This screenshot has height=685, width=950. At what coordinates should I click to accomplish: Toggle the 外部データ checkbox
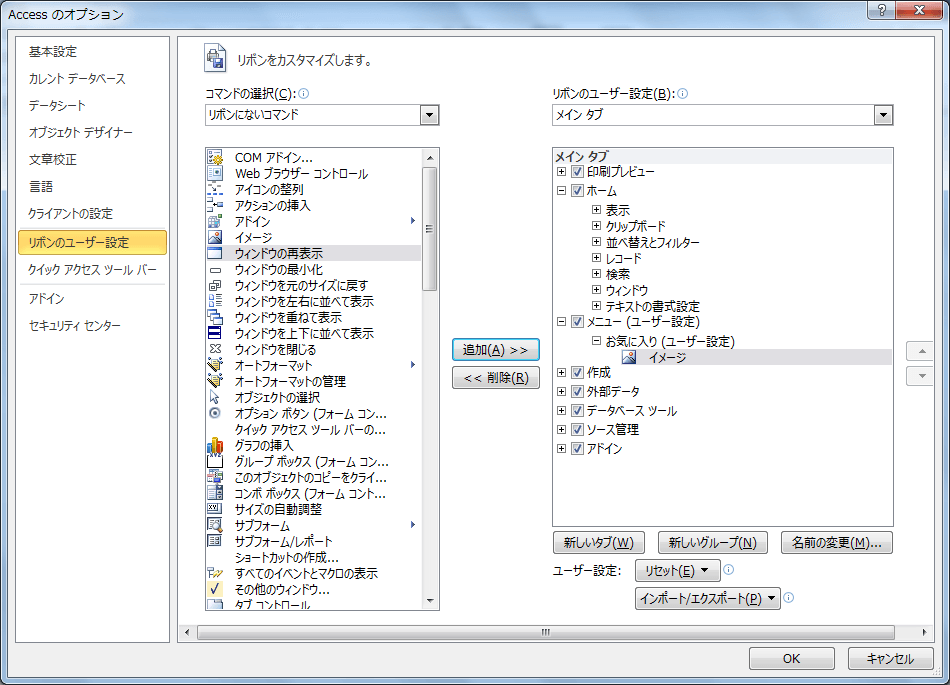[577, 391]
